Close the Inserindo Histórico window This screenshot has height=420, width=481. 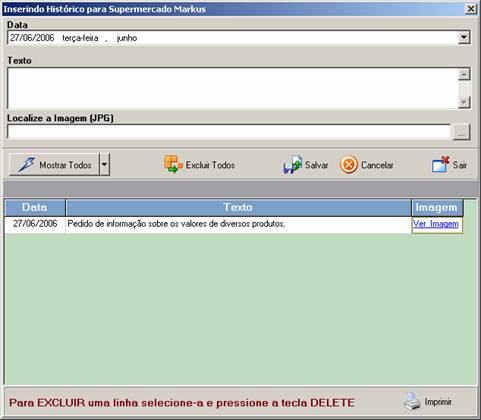tap(471, 9)
